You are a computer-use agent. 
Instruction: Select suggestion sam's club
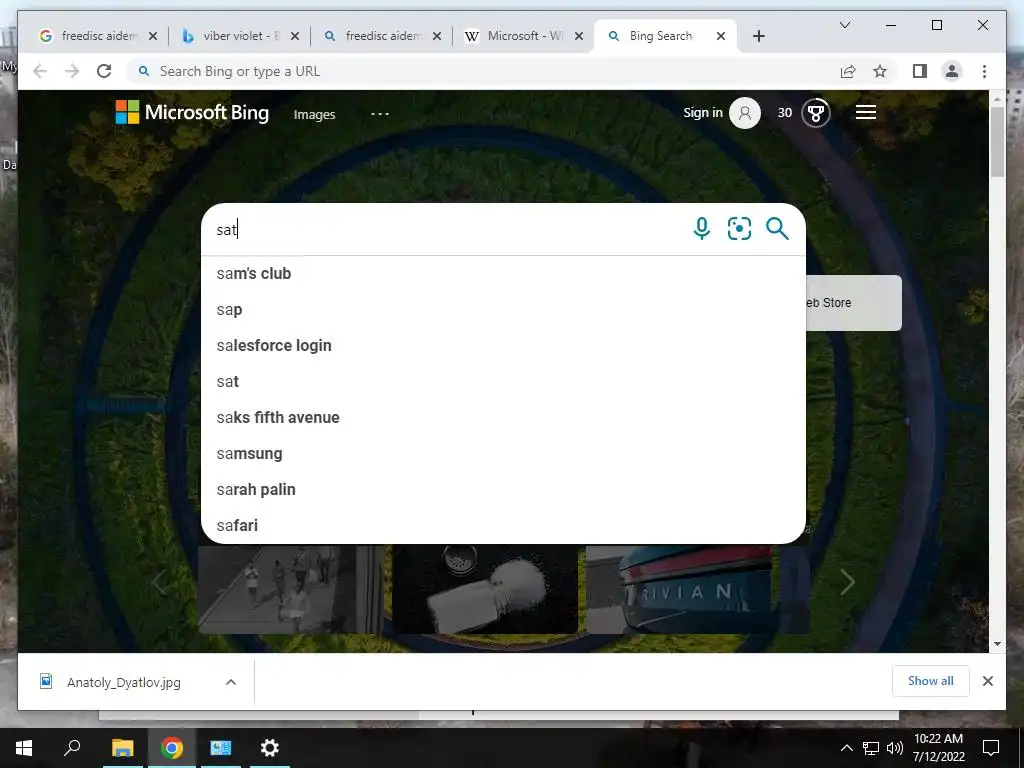tap(503, 274)
